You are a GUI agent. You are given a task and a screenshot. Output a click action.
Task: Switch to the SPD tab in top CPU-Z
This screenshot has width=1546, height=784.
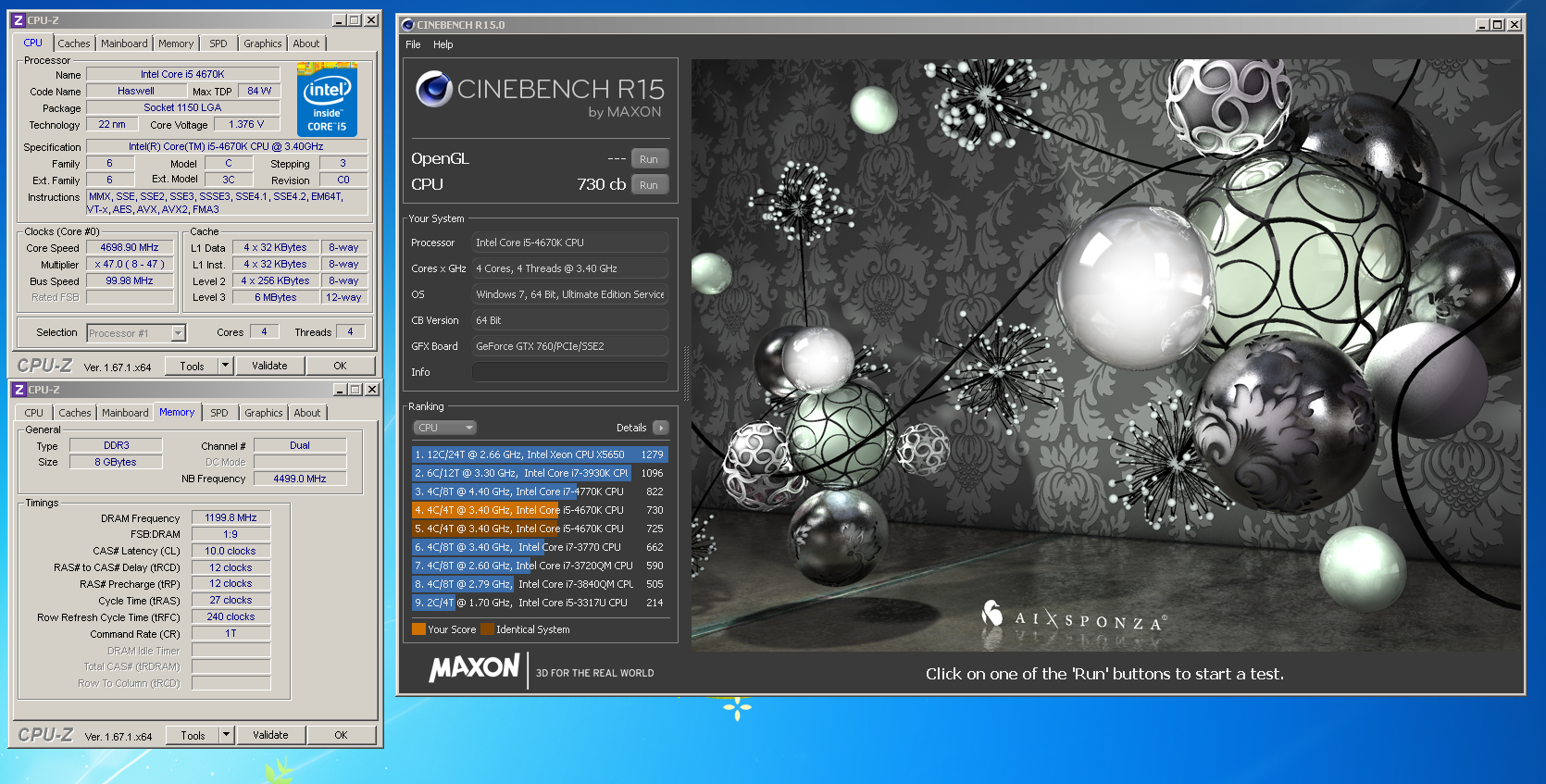[218, 44]
